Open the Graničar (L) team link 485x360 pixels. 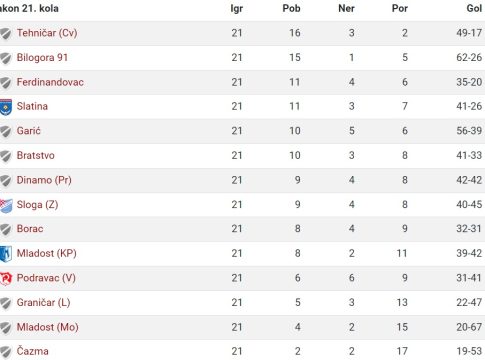coord(43,302)
